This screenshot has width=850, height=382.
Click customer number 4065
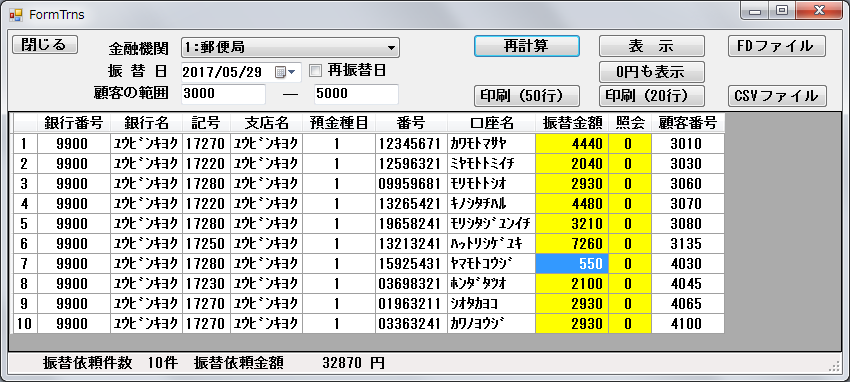(x=688, y=304)
